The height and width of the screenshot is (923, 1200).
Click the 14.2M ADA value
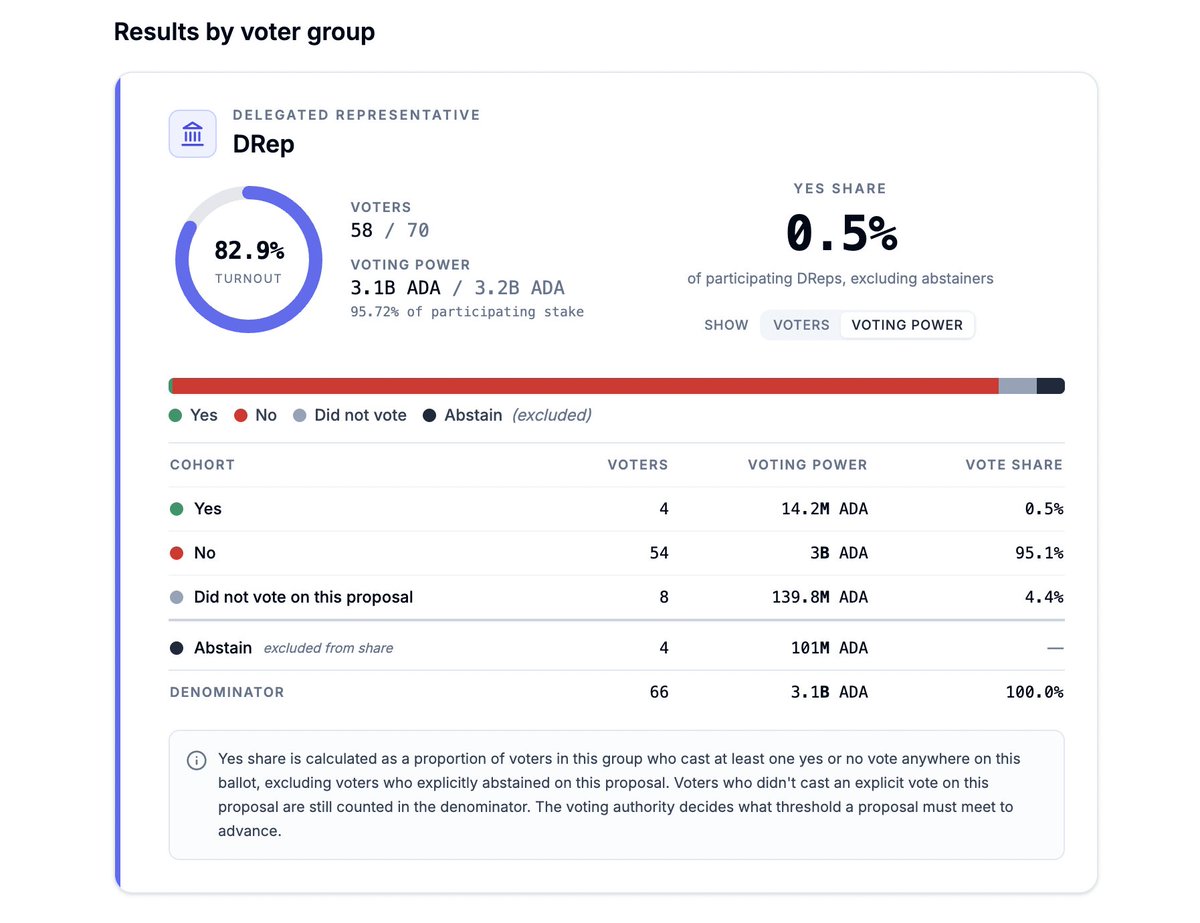[x=825, y=509]
